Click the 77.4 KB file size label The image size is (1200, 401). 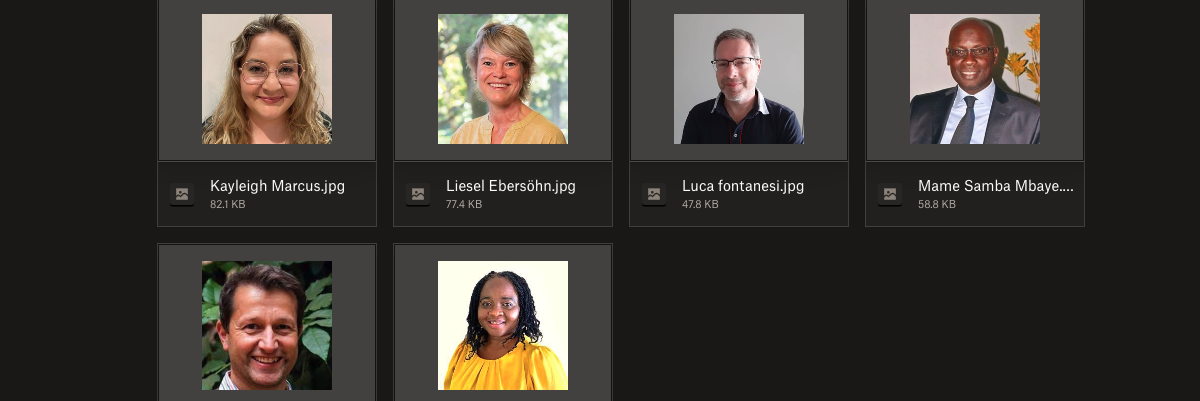(464, 204)
